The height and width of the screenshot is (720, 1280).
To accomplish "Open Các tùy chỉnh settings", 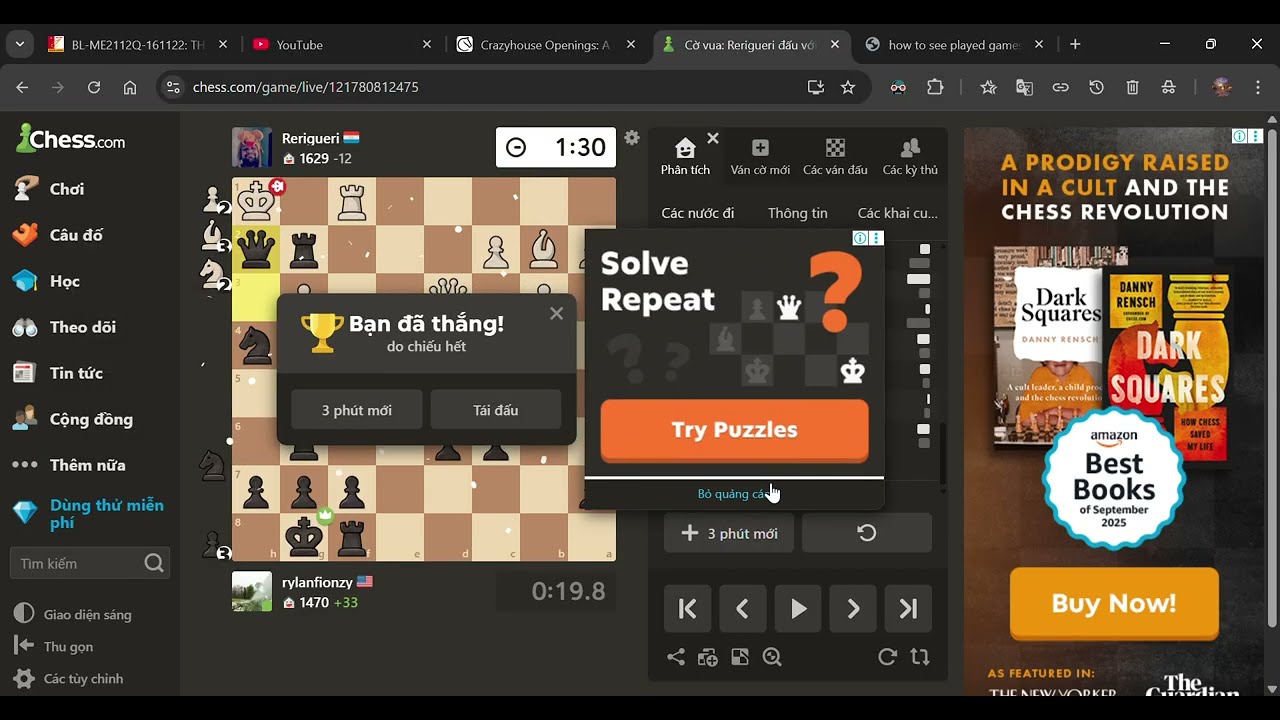I will pos(69,679).
